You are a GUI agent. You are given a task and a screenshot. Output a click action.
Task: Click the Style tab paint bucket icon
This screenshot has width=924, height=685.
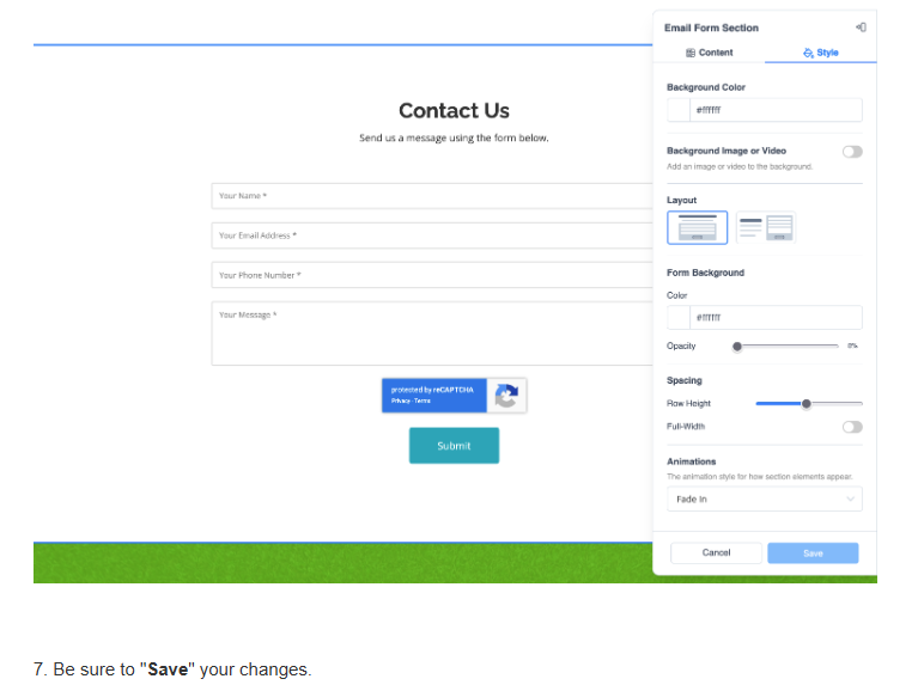coord(808,53)
